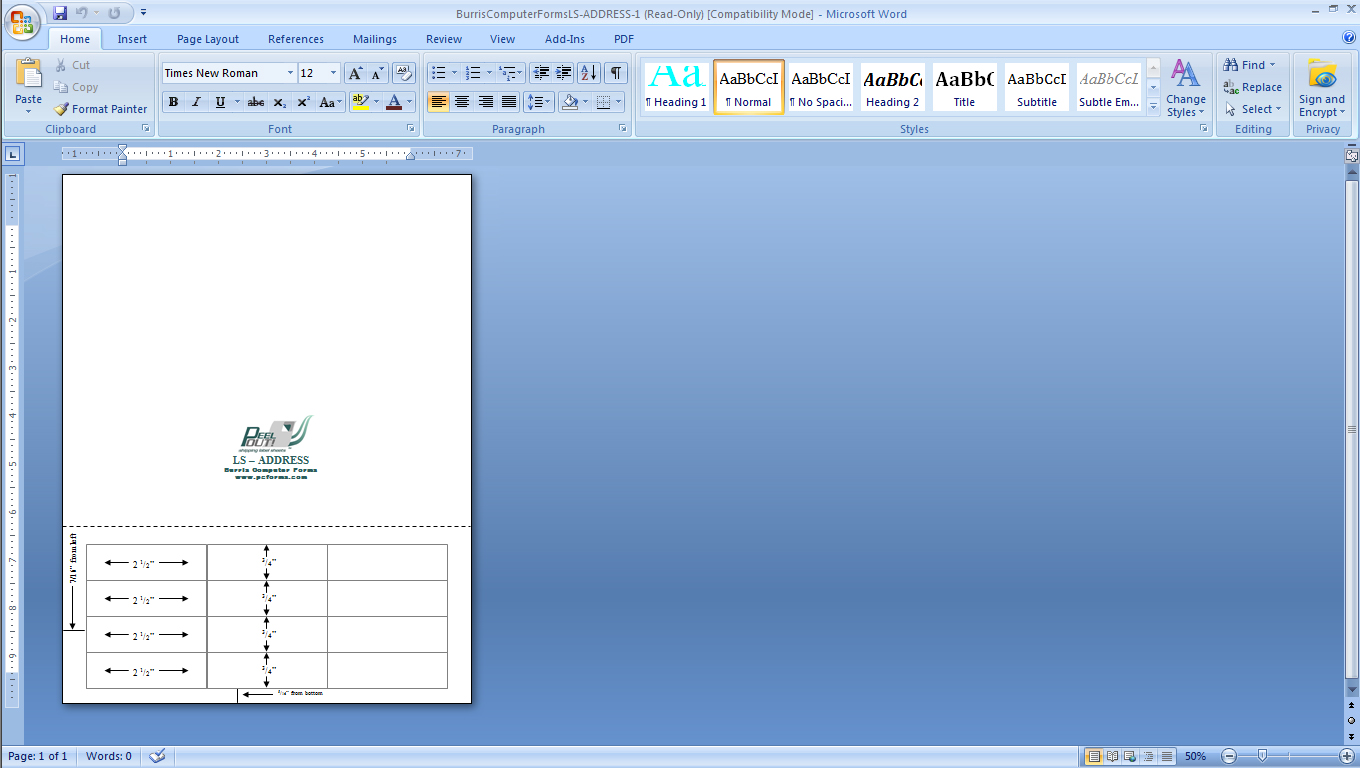The image size is (1360, 768).
Task: Click the Office Button logo
Action: [x=22, y=21]
